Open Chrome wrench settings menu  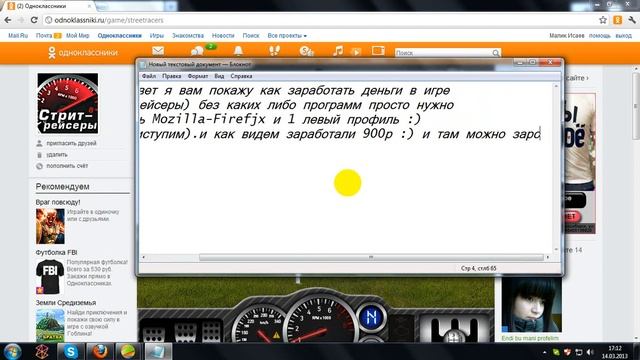632,20
